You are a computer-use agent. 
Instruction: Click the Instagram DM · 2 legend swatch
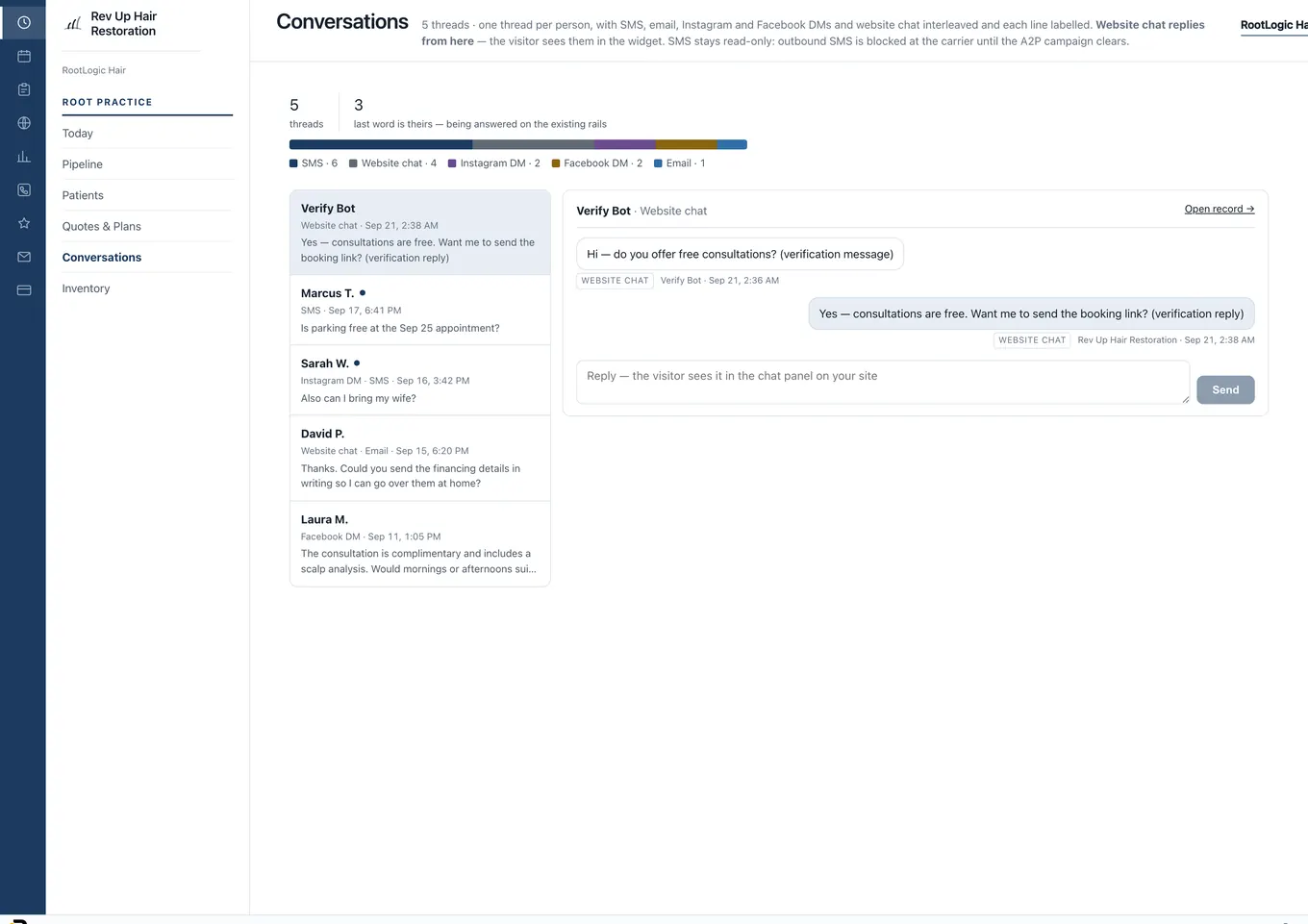[452, 163]
